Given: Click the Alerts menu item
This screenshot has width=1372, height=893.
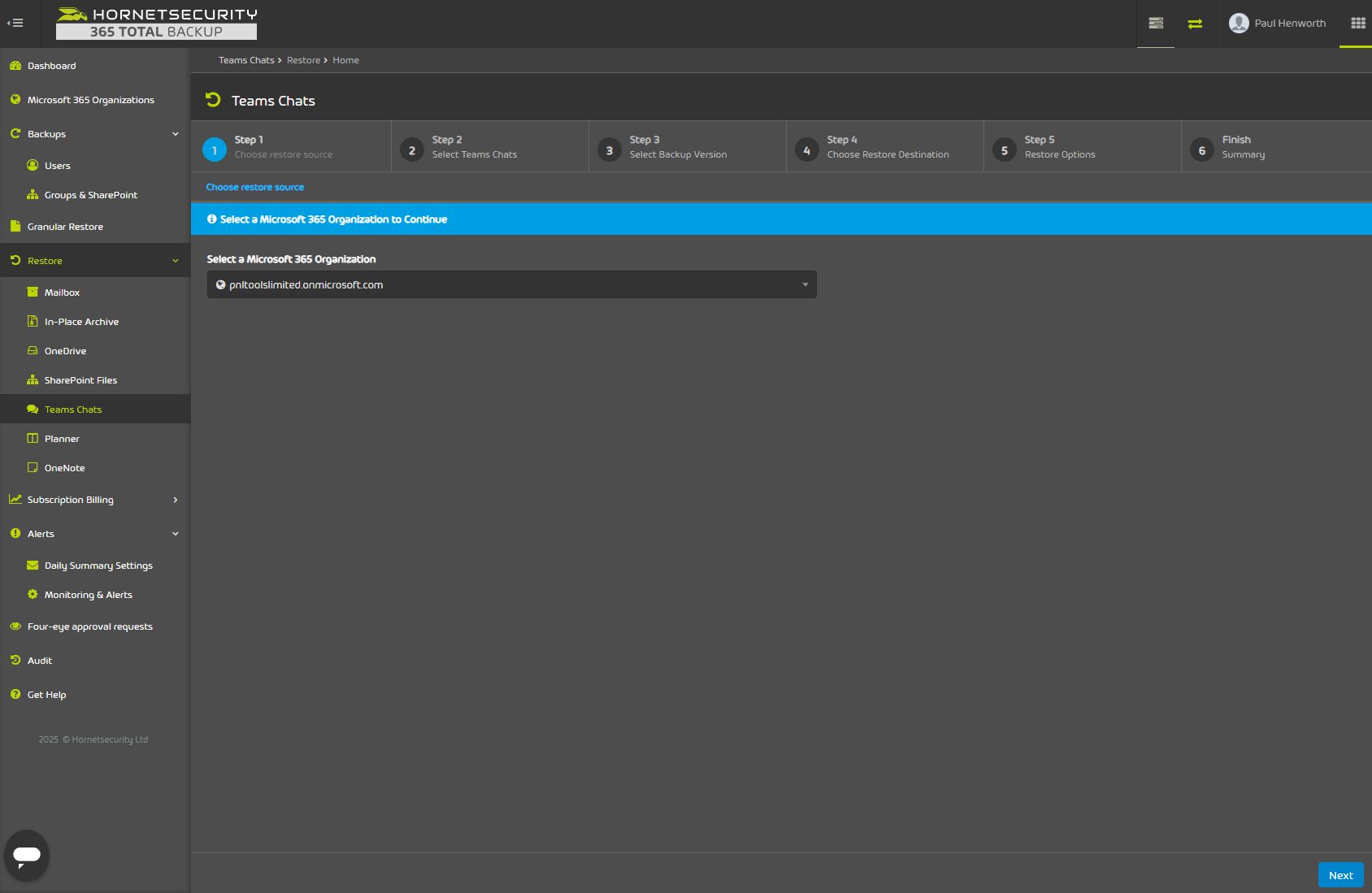Looking at the screenshot, I should (x=41, y=534).
